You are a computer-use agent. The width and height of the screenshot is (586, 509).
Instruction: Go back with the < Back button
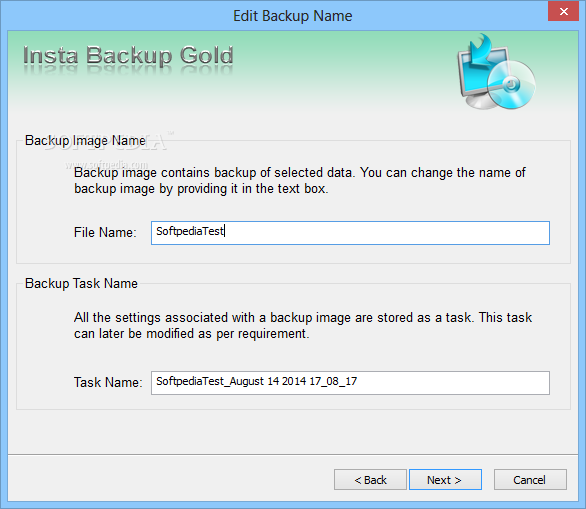tap(370, 479)
